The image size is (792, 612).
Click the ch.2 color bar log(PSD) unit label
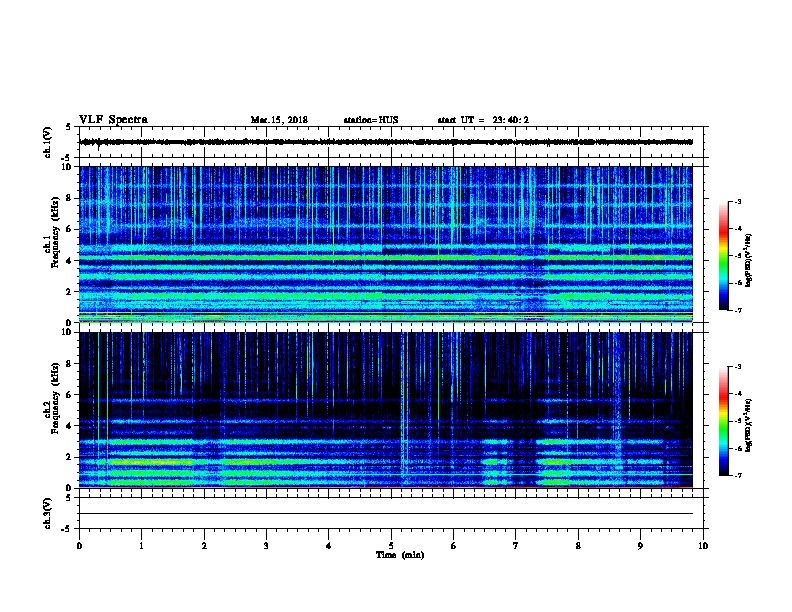click(749, 425)
